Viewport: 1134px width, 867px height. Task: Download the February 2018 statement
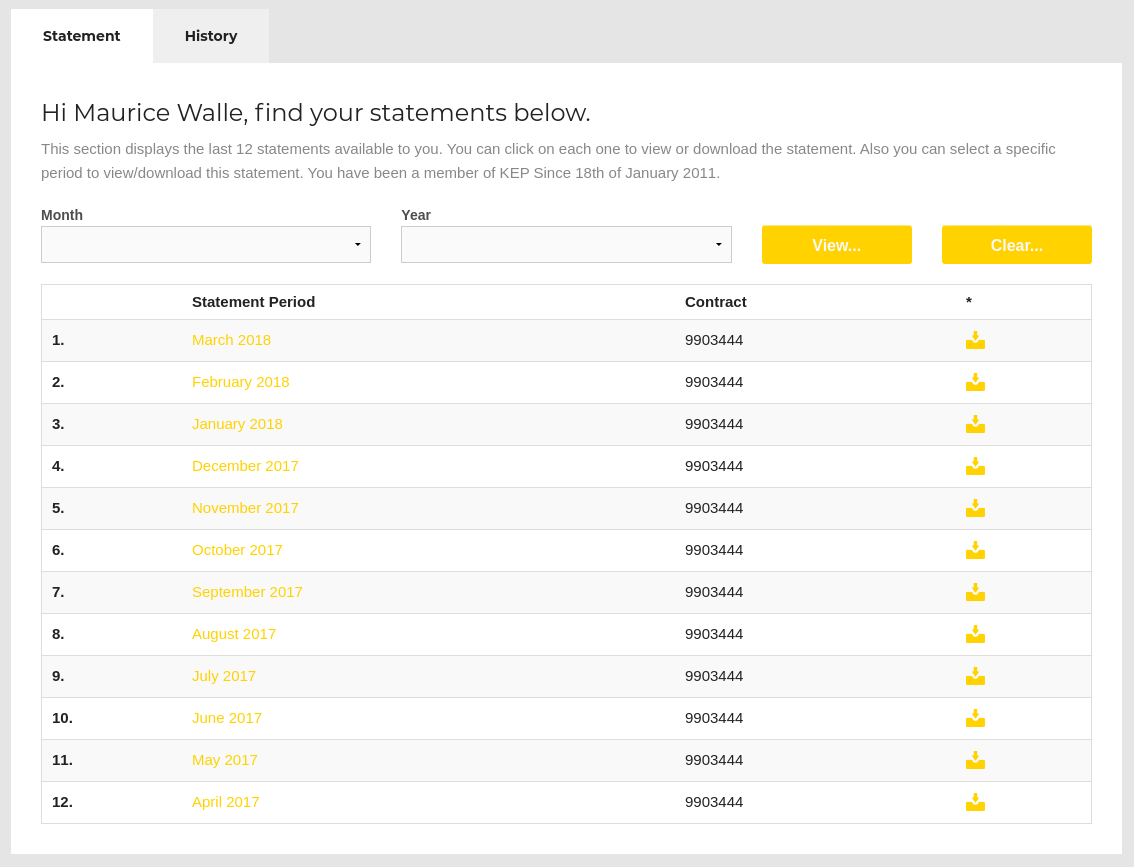[x=975, y=383]
